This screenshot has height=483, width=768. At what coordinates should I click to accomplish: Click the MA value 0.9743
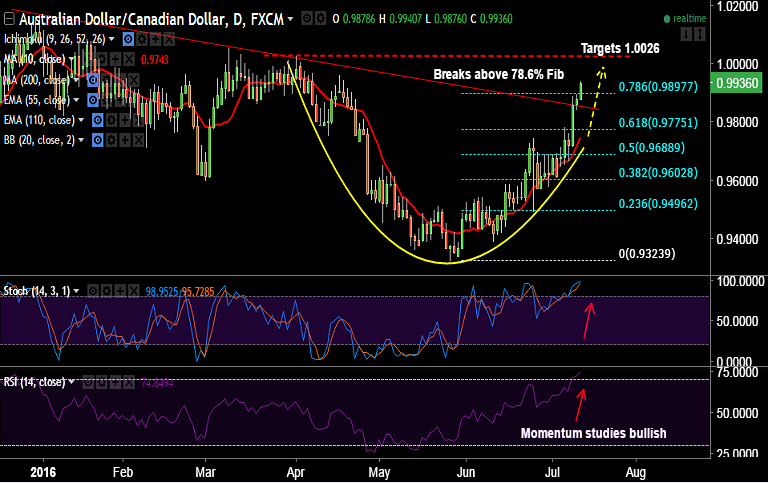(x=155, y=60)
